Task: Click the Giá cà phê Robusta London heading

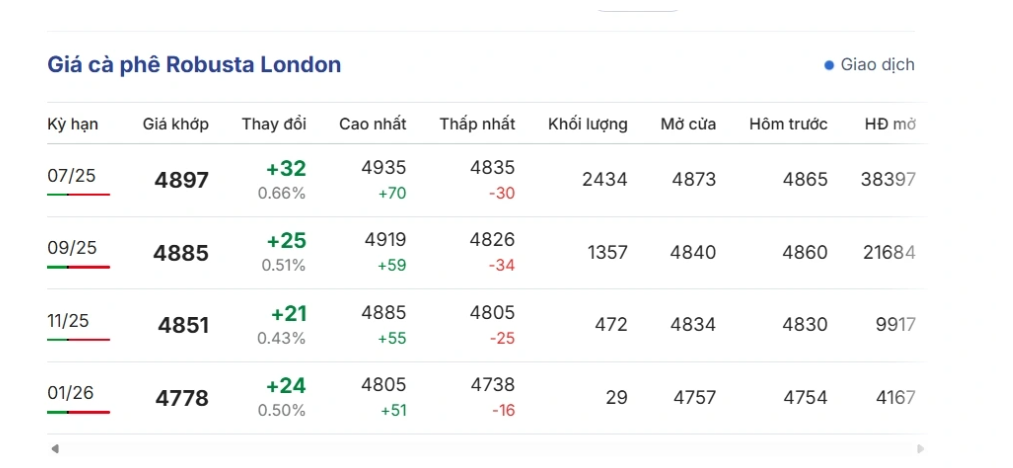Action: click(x=194, y=65)
